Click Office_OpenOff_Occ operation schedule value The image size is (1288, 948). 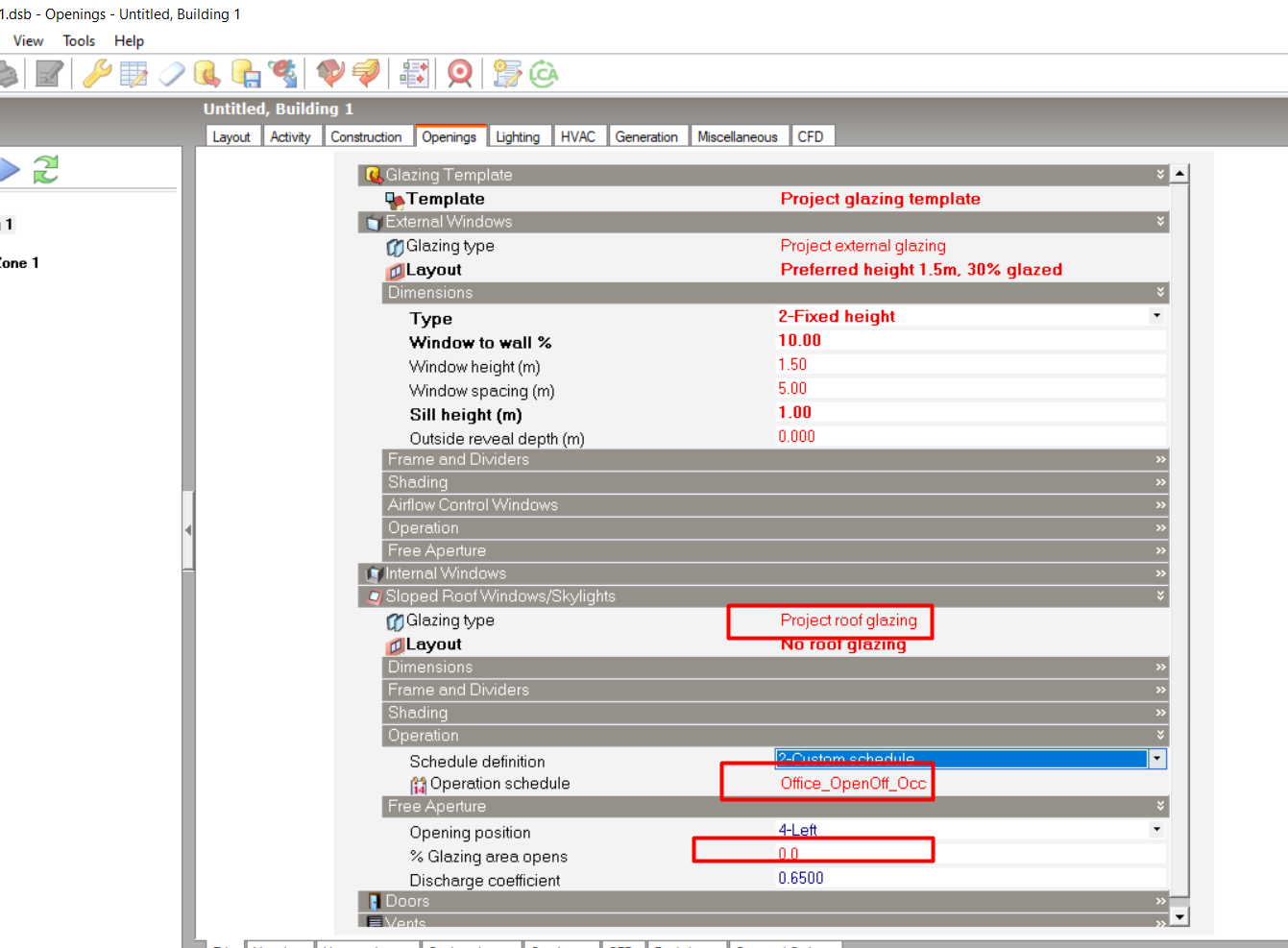click(x=854, y=784)
